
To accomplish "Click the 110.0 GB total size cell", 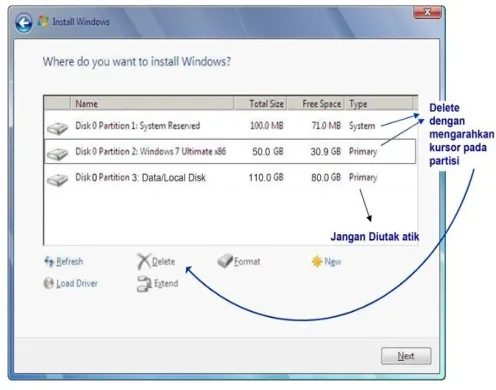I will tap(266, 178).
